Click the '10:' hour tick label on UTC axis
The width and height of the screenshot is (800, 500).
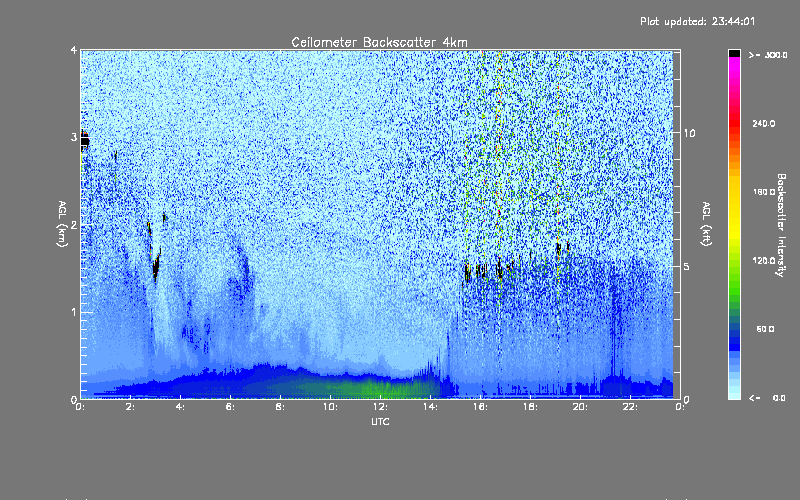click(331, 407)
